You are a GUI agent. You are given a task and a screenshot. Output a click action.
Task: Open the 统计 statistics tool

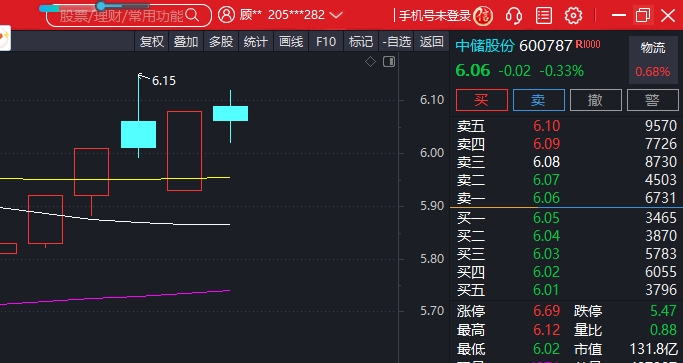click(256, 42)
